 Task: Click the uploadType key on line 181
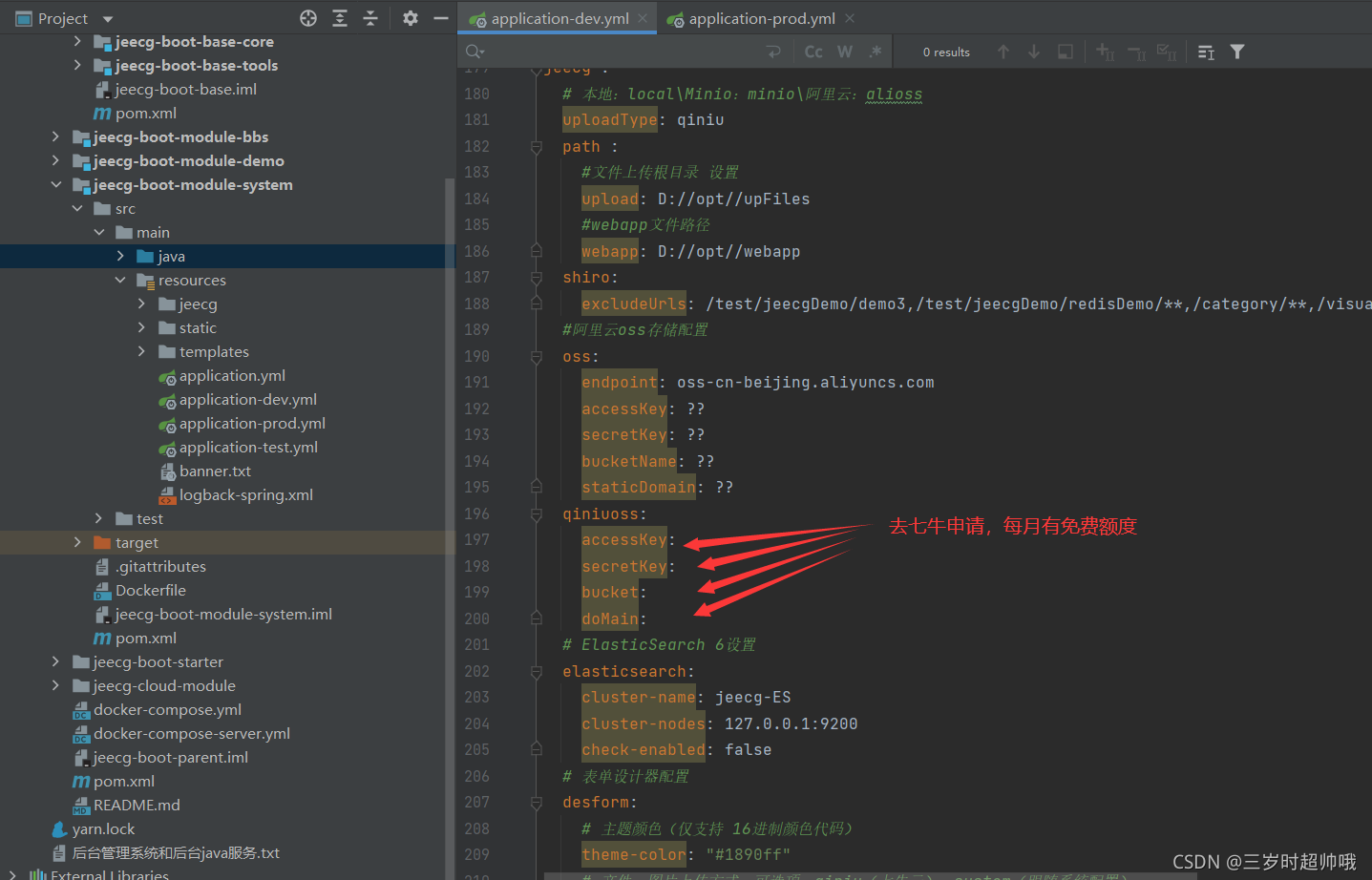pos(610,120)
